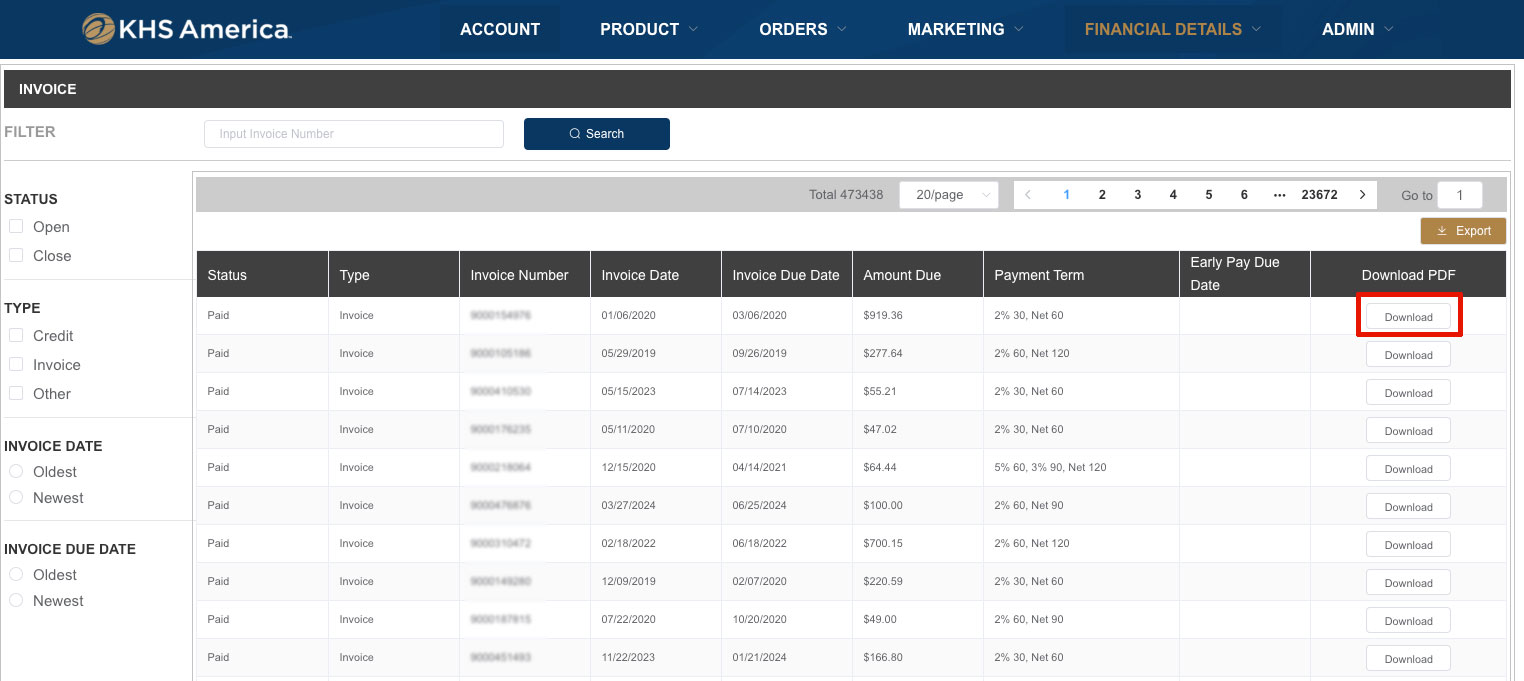Click the magnifier icon inside the Search button
The width and height of the screenshot is (1524, 681).
click(x=575, y=133)
